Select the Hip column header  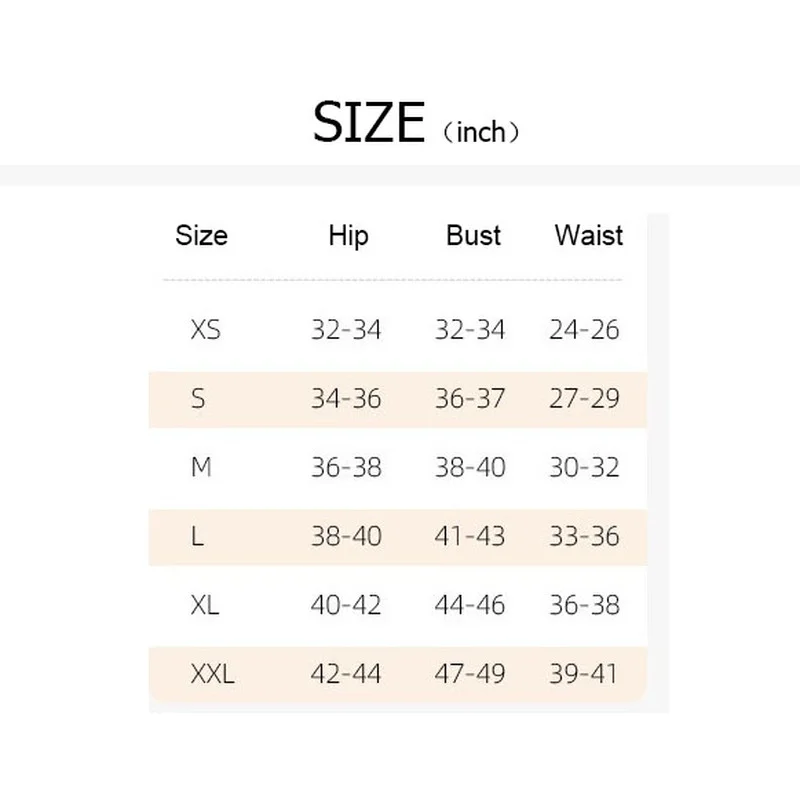coord(348,236)
